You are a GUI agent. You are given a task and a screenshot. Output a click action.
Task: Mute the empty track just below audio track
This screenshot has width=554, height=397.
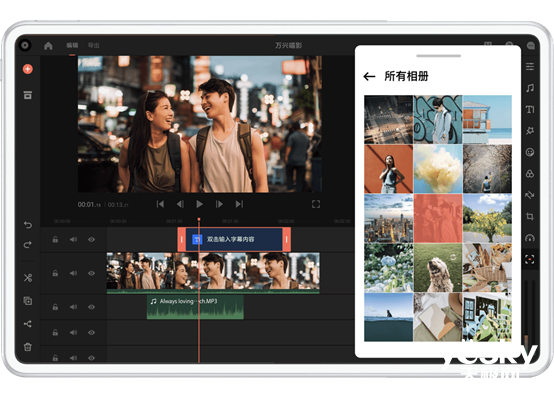point(73,332)
